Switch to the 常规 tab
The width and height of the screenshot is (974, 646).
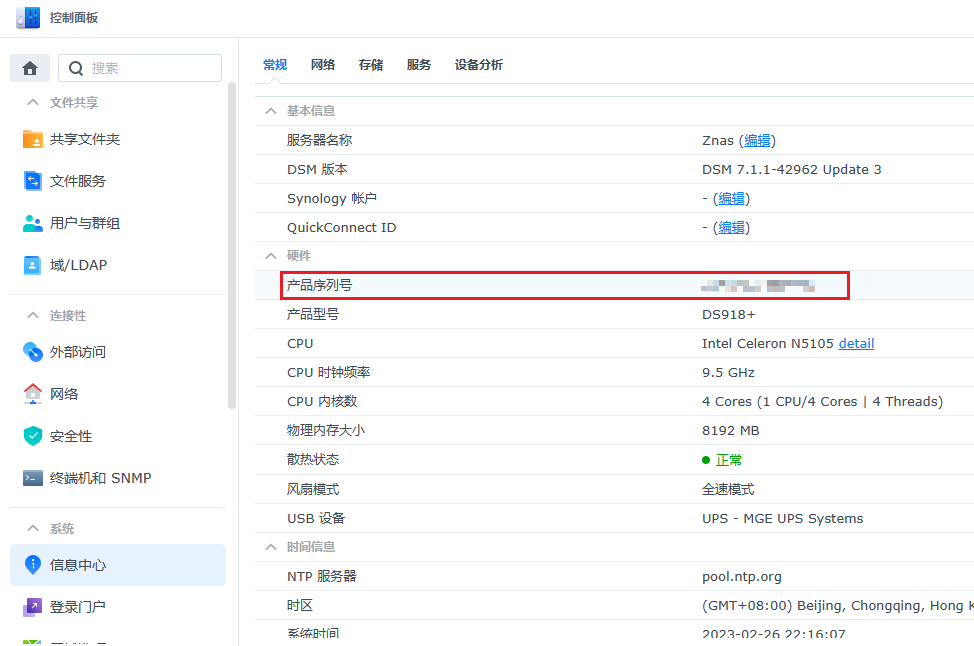click(x=275, y=65)
